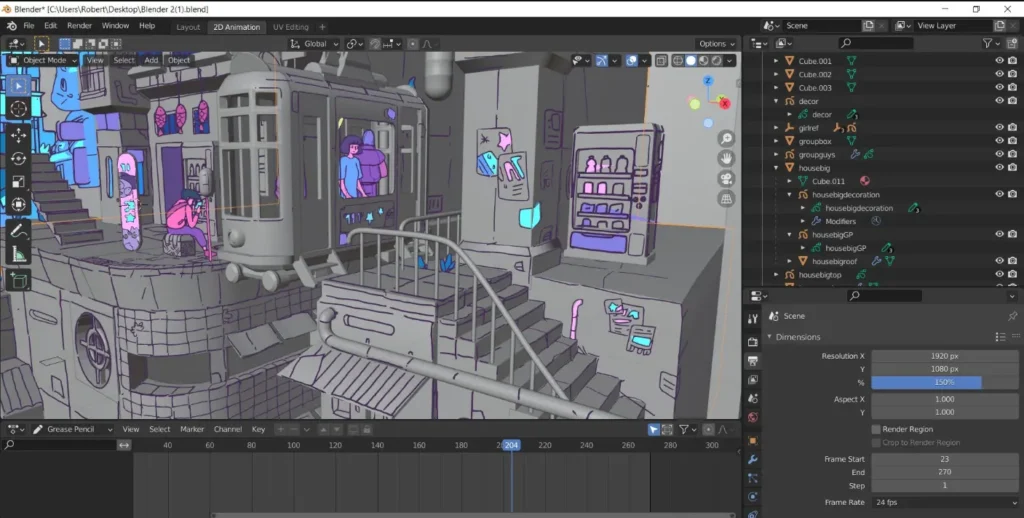Viewport: 1024px width, 518px height.
Task: Click the Key menu in timeline
Action: click(x=259, y=429)
